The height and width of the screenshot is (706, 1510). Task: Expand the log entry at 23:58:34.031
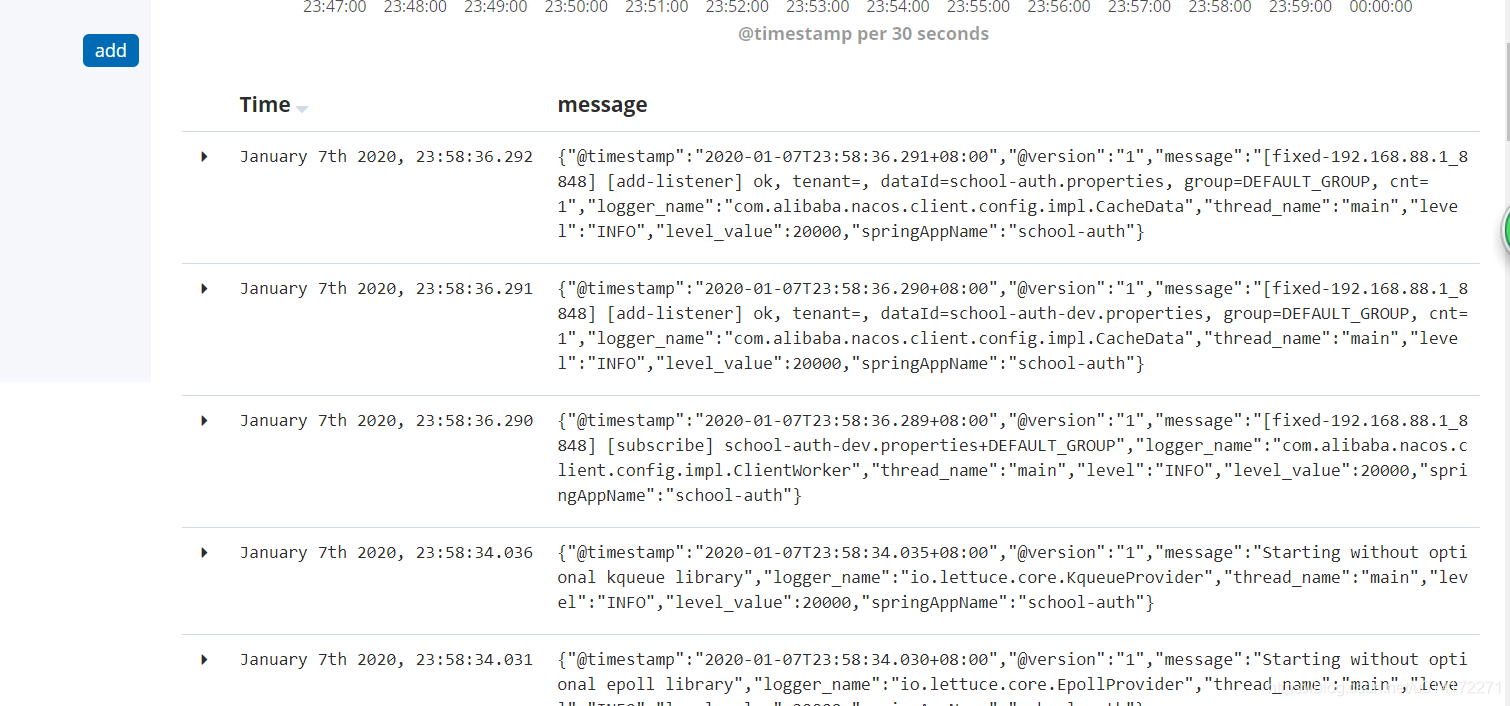click(x=203, y=659)
